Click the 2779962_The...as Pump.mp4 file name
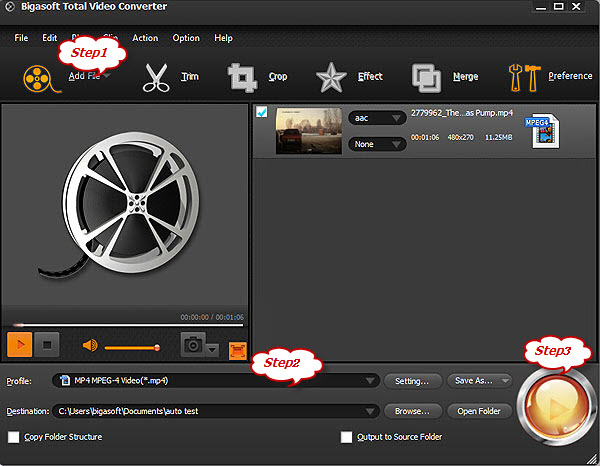 [x=462, y=113]
